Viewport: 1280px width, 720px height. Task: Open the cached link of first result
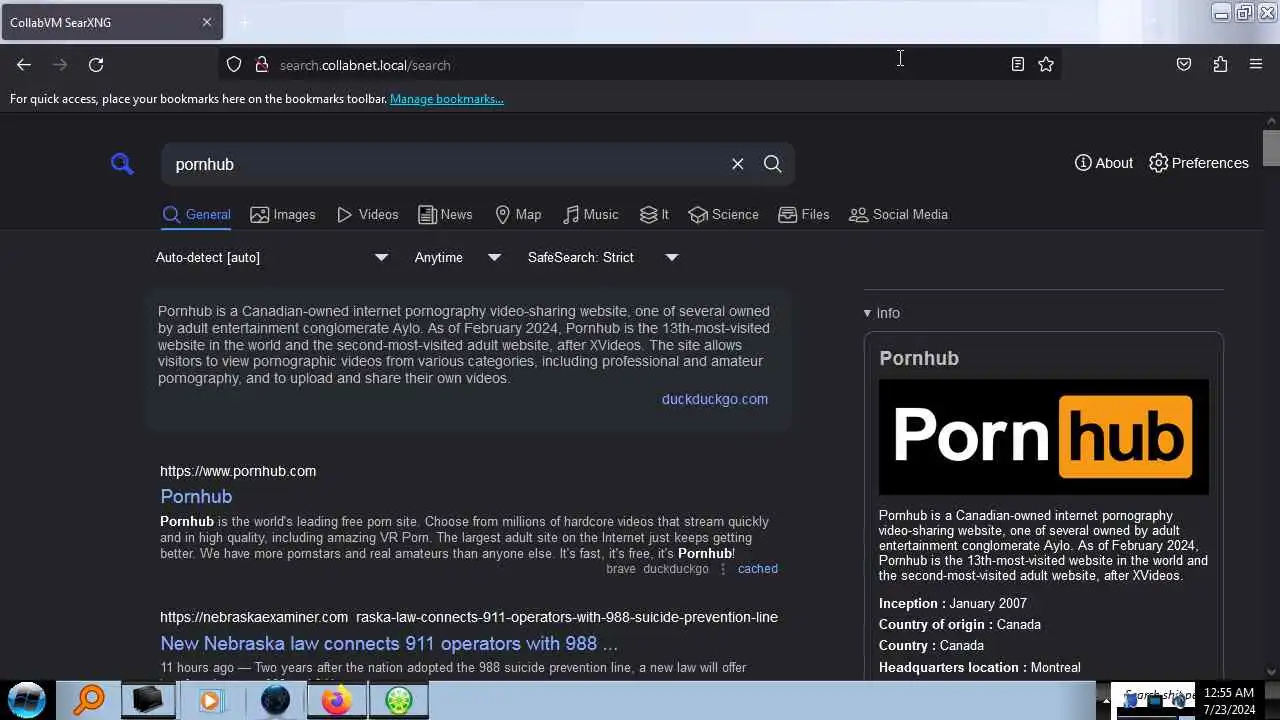(758, 568)
